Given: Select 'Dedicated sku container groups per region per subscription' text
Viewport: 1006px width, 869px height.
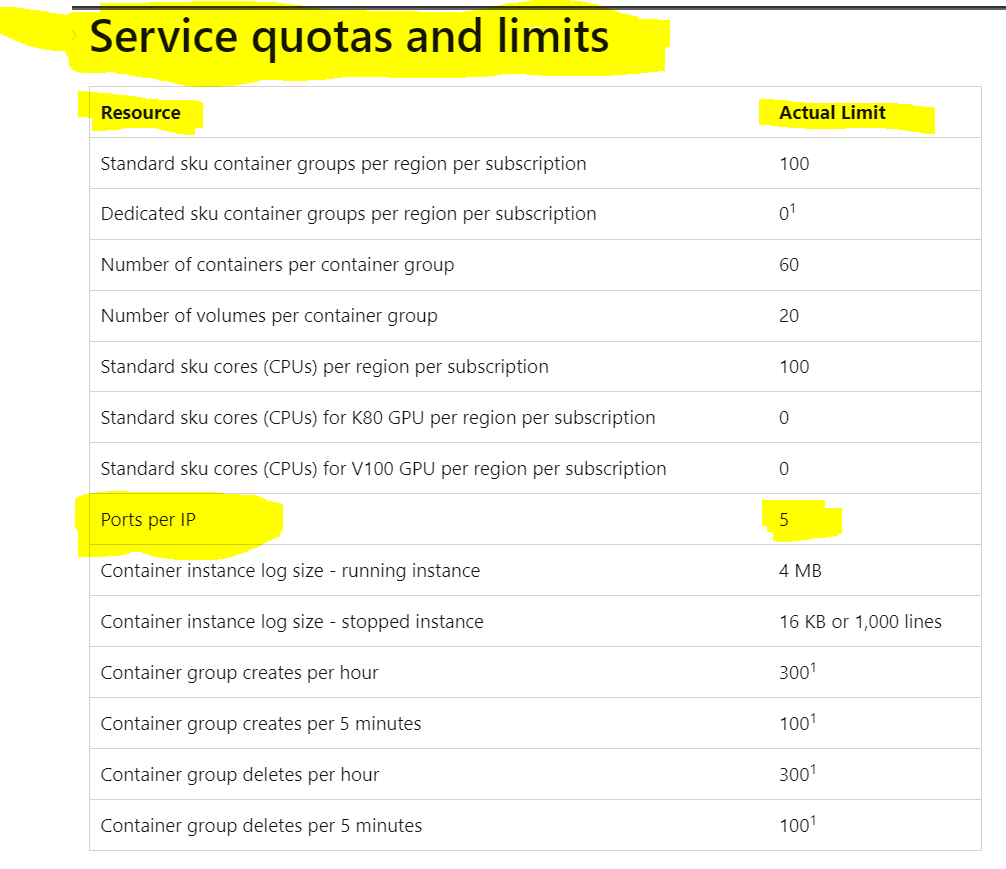Looking at the screenshot, I should 348,214.
